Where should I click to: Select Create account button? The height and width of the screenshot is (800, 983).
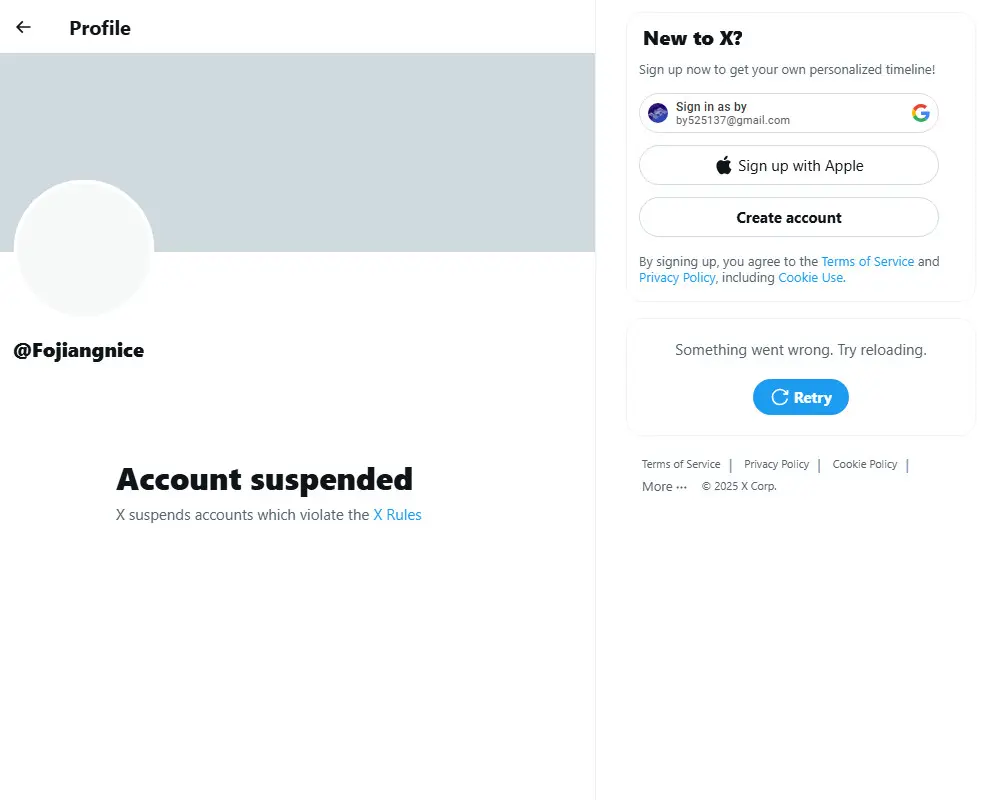click(x=789, y=218)
